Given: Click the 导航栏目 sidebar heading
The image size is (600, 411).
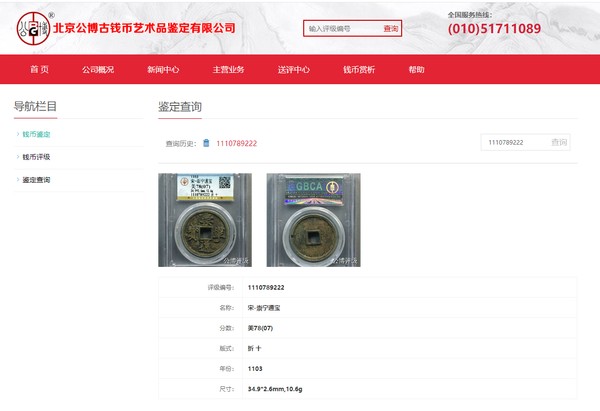Looking at the screenshot, I should 35,106.
